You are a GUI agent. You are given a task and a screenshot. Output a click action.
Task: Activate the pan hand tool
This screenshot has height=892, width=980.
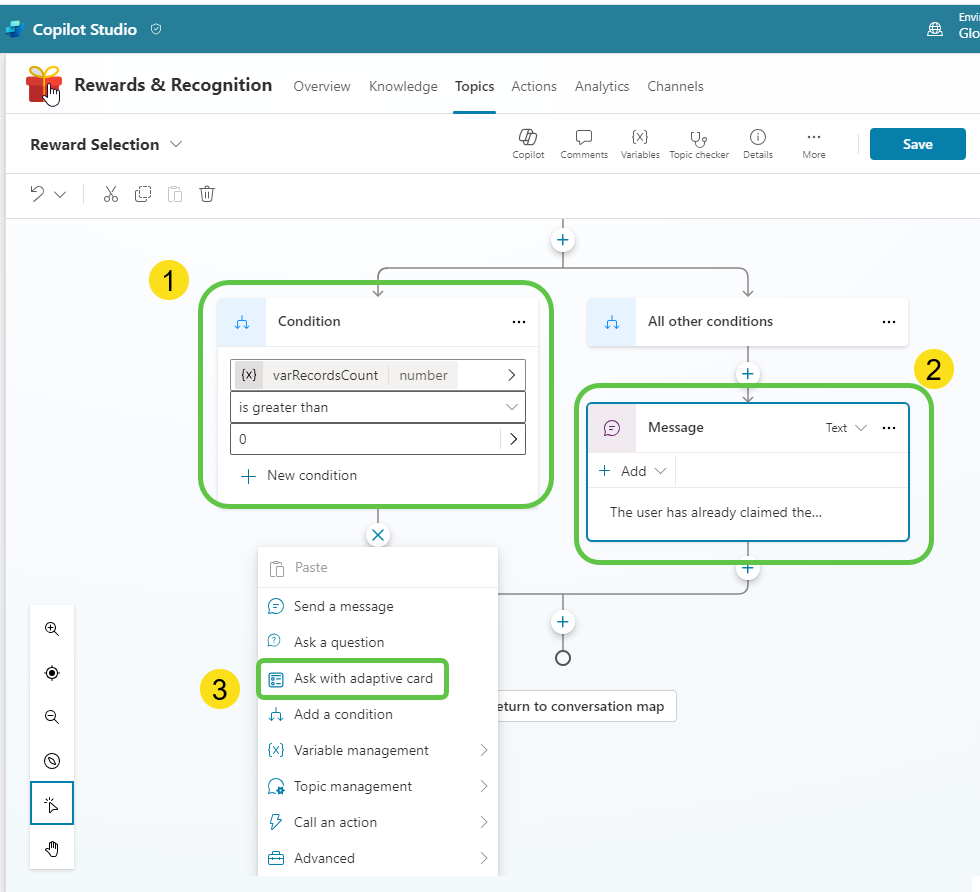pos(51,848)
